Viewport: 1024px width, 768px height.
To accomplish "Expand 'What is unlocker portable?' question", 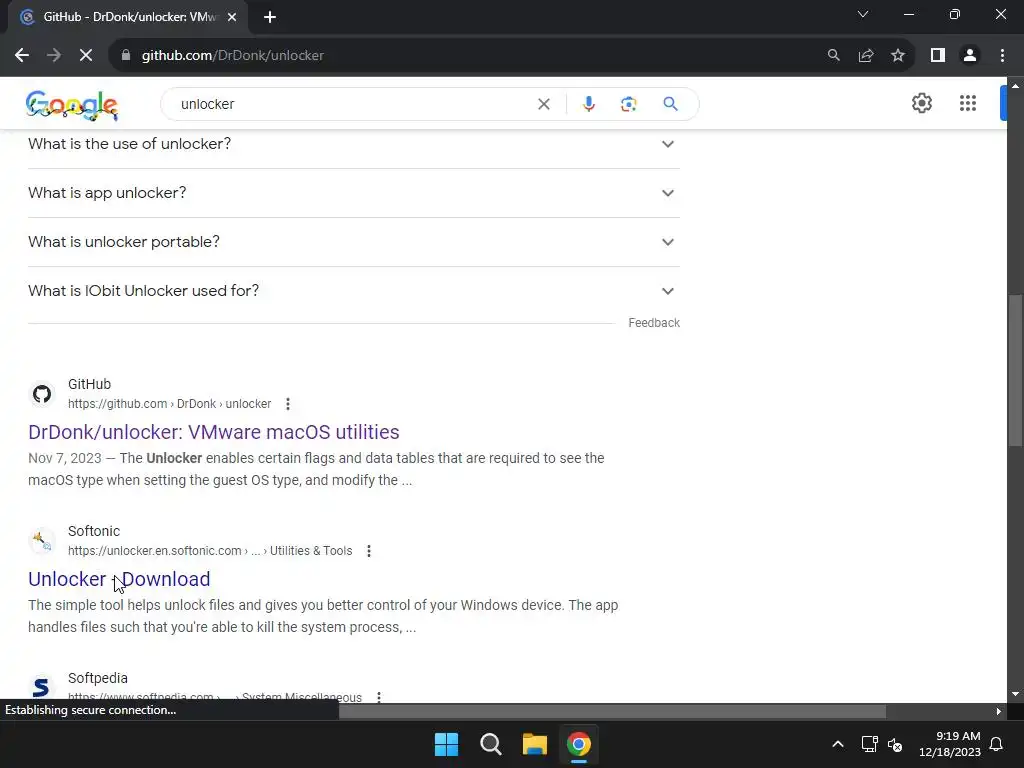I will point(353,242).
